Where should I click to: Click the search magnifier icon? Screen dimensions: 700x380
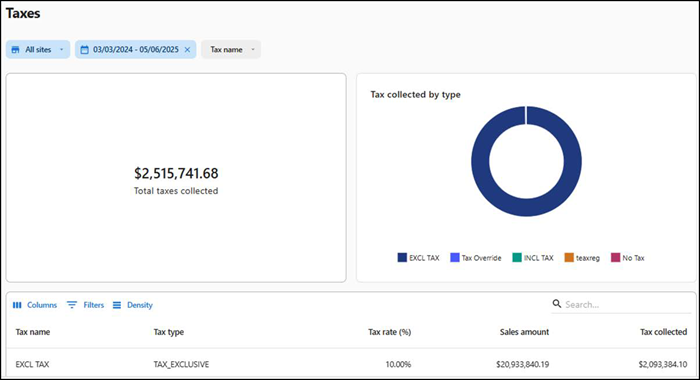(x=557, y=304)
